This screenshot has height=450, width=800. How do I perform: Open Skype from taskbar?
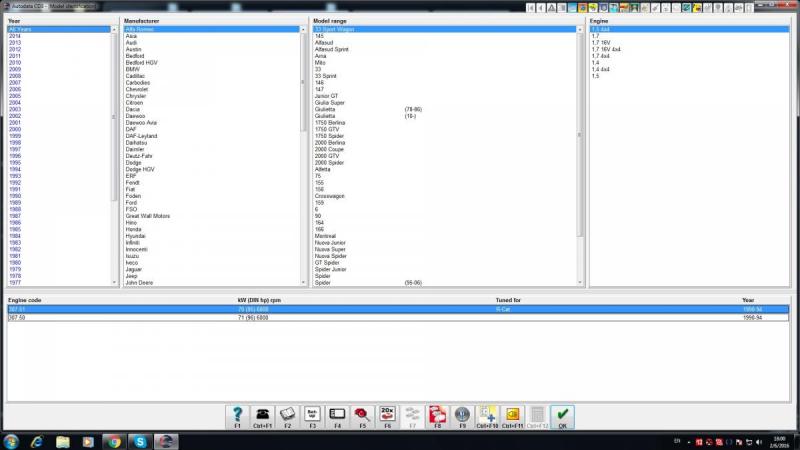pos(140,442)
